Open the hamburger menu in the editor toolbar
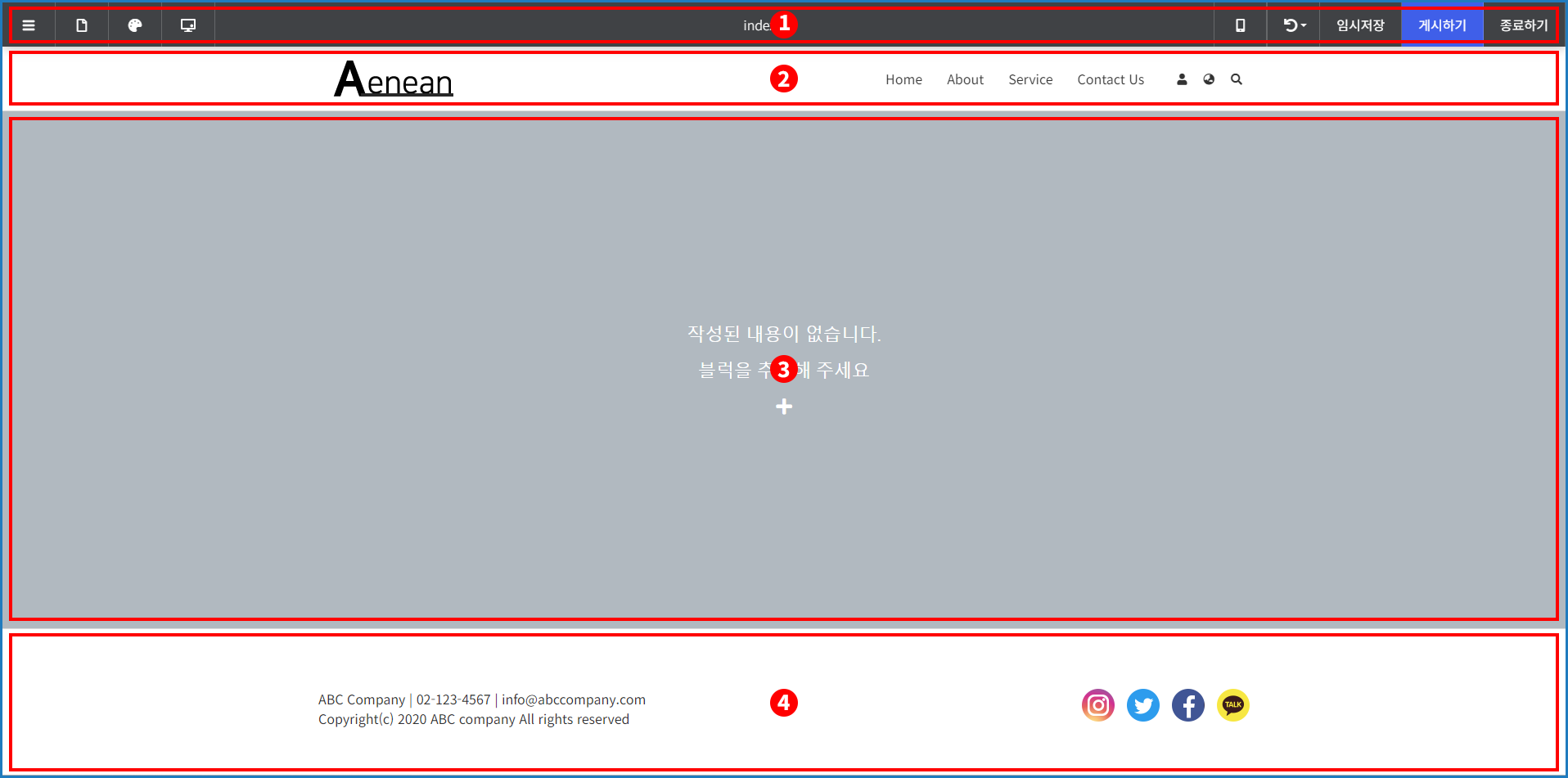Image resolution: width=1568 pixels, height=778 pixels. click(x=29, y=25)
